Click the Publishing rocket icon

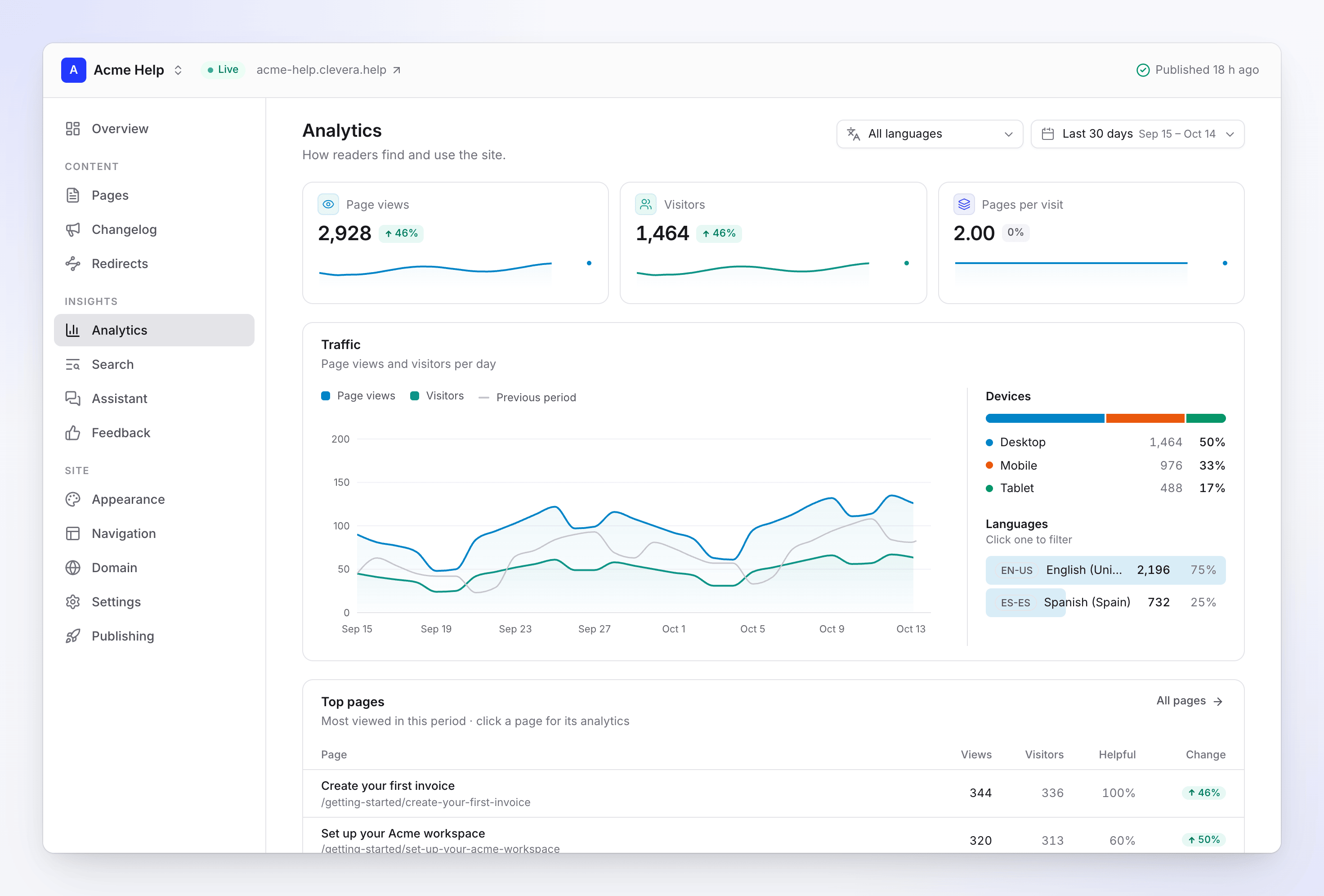point(72,636)
